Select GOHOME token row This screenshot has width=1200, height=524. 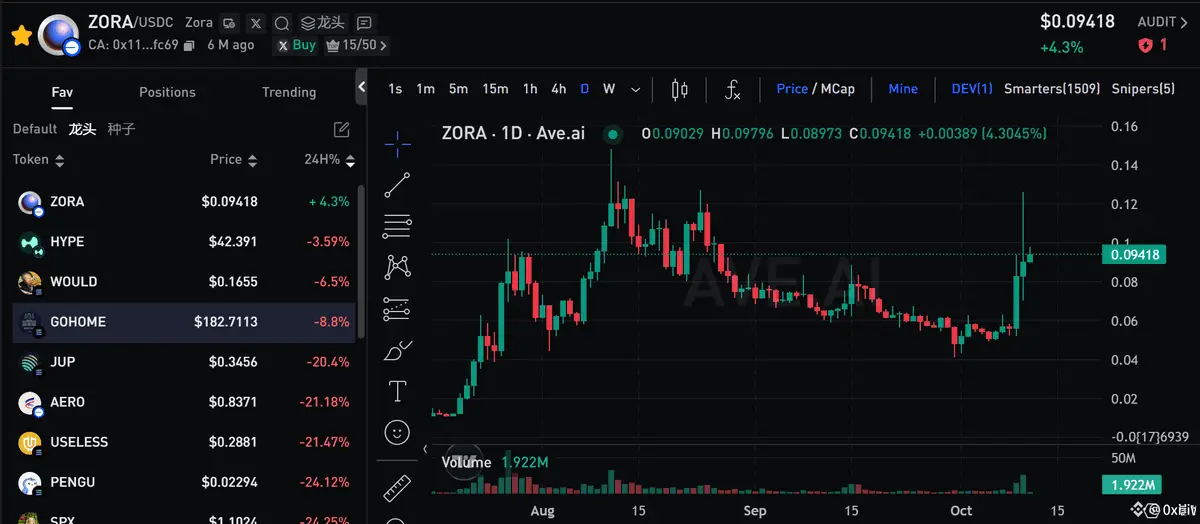click(x=183, y=322)
